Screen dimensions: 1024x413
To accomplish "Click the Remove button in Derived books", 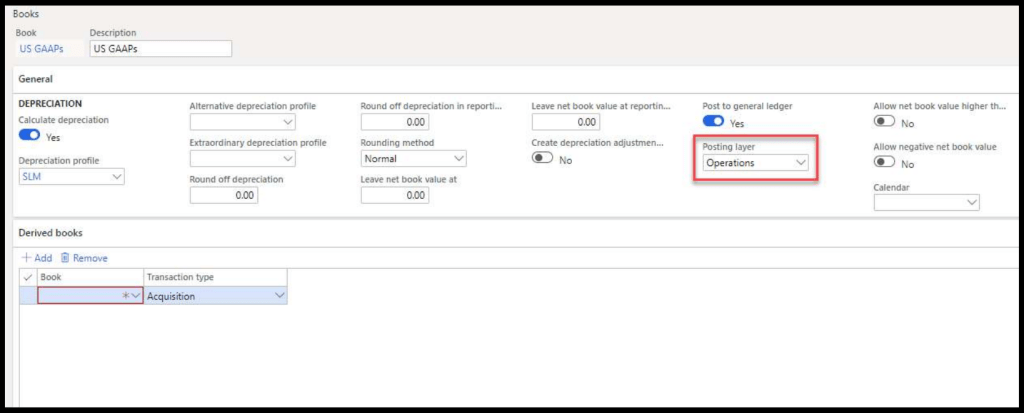I will point(84,258).
